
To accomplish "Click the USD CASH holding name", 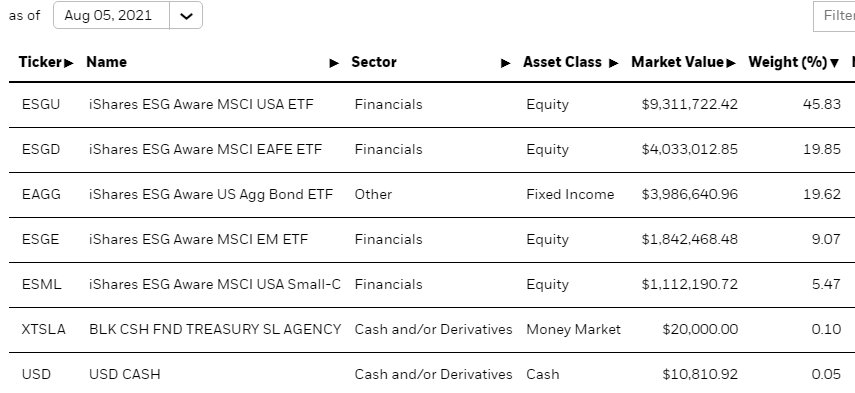I will pos(125,374).
